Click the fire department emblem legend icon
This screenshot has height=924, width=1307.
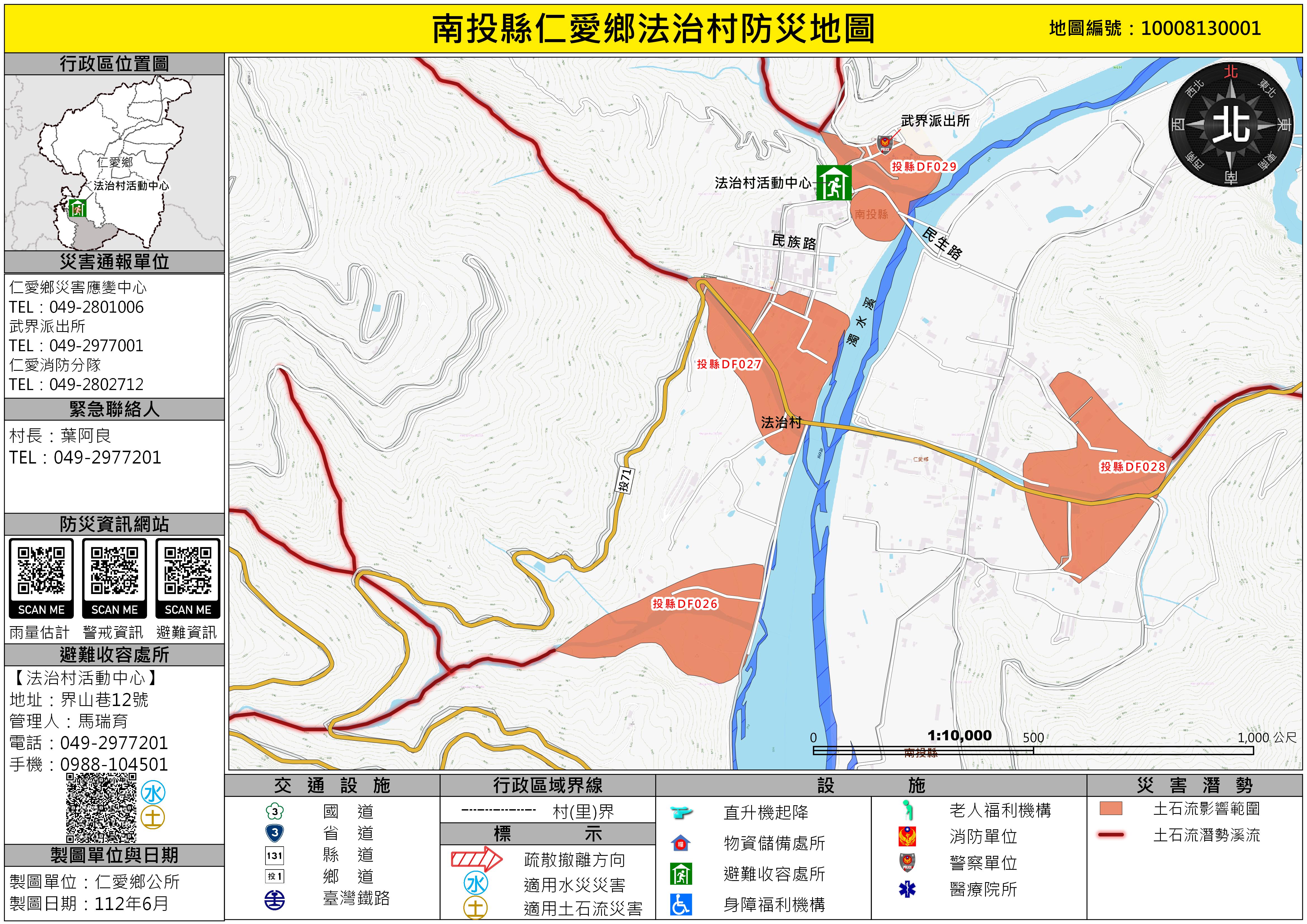point(907,836)
